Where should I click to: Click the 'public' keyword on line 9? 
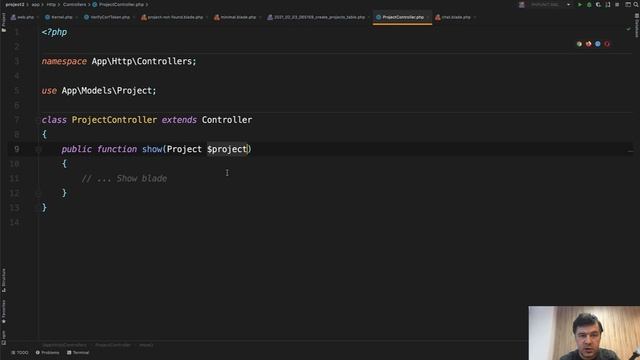pyautogui.click(x=76, y=149)
